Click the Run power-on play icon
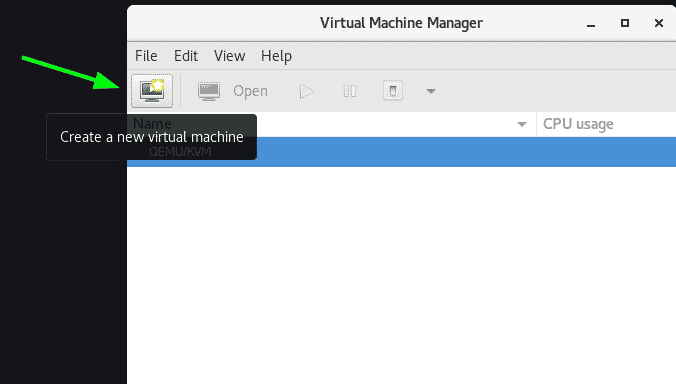 (306, 91)
